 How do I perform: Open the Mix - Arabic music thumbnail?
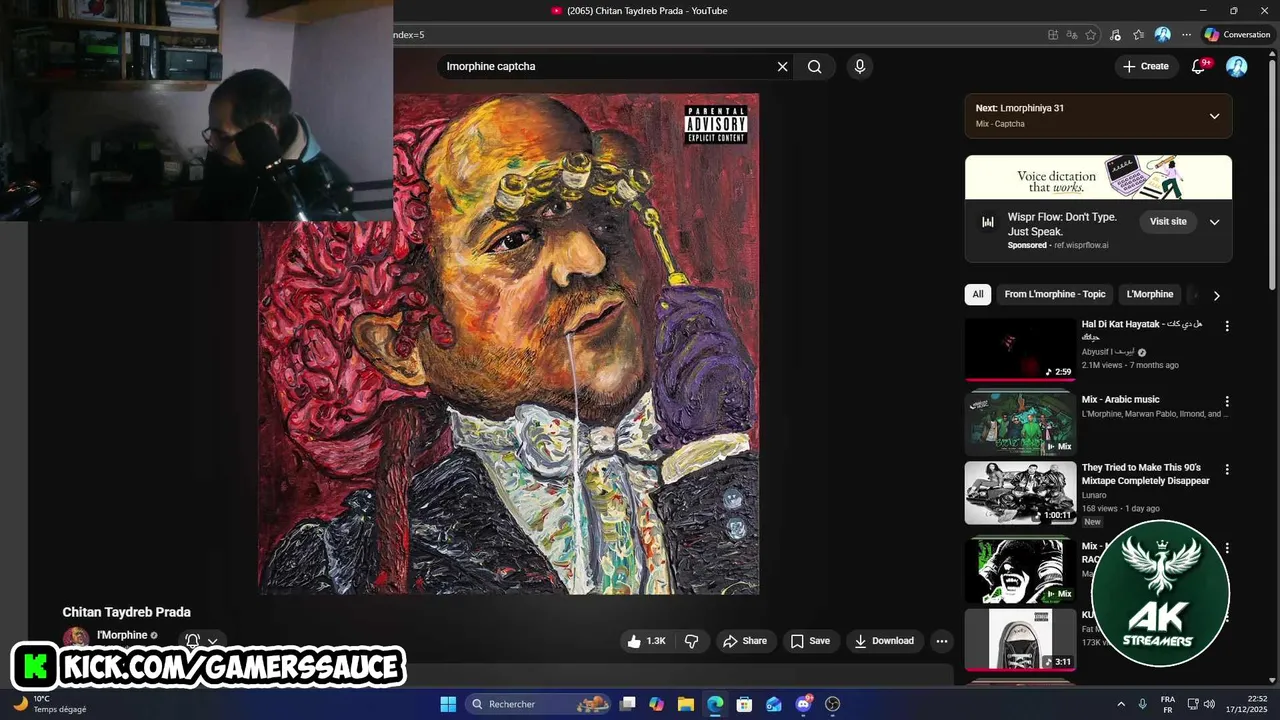point(1020,423)
